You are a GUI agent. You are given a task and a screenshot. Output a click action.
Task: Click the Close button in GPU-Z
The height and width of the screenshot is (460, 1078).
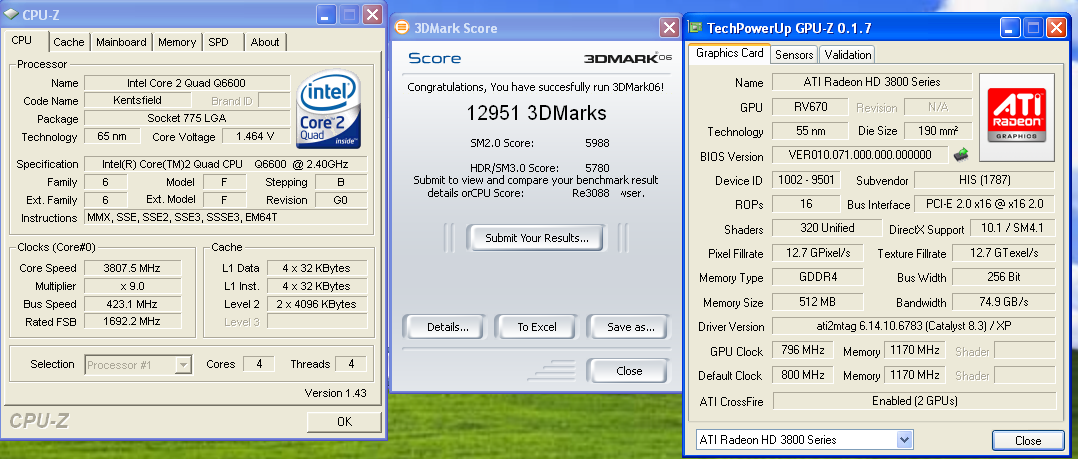pos(1028,441)
